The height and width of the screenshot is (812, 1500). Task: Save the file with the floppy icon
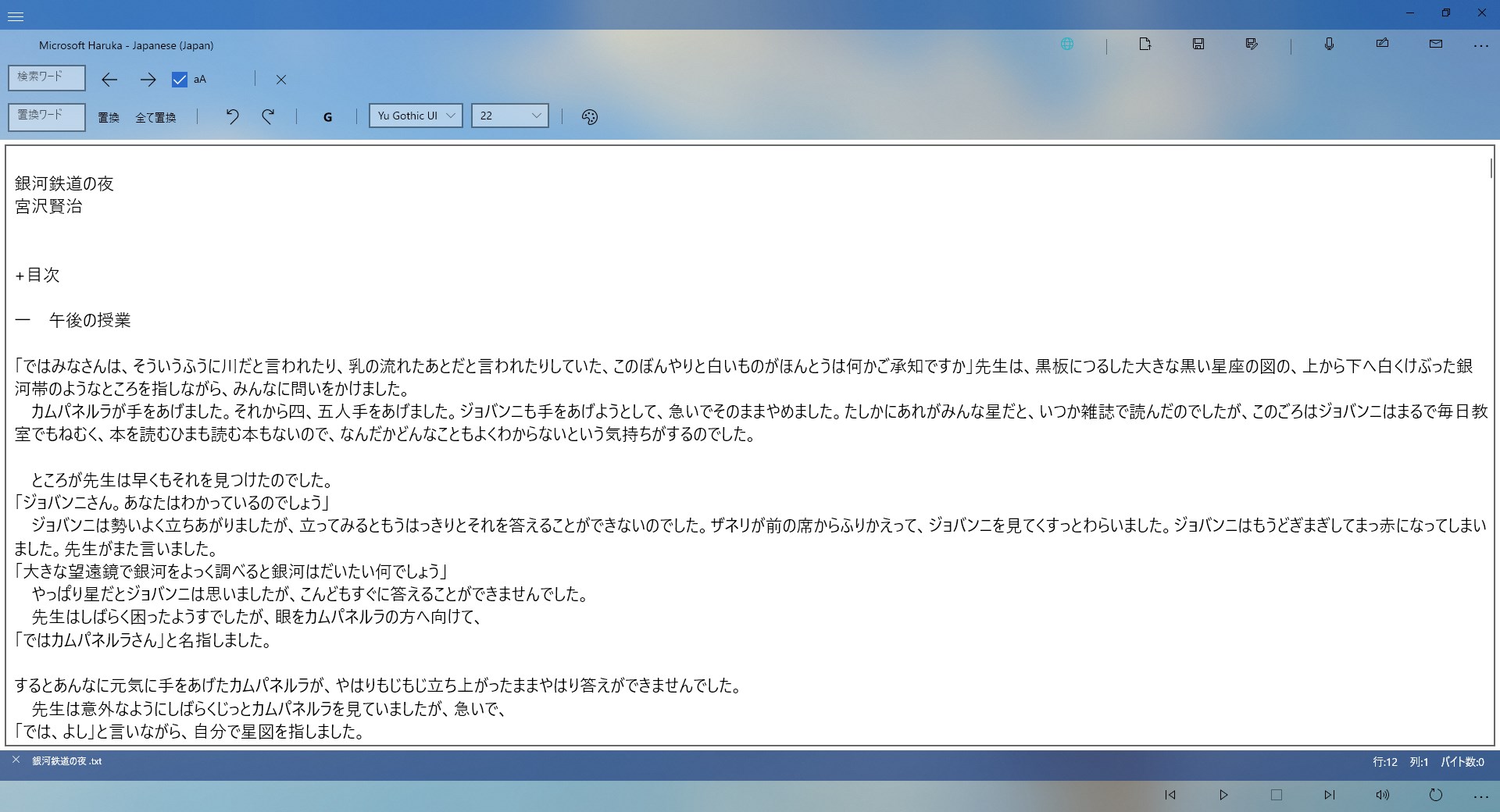click(x=1198, y=45)
